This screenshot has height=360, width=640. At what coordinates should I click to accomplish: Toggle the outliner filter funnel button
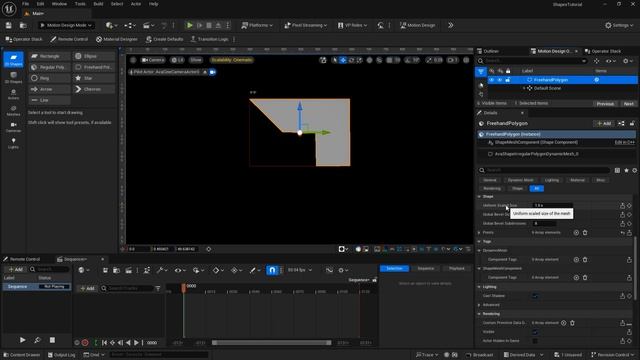click(481, 72)
